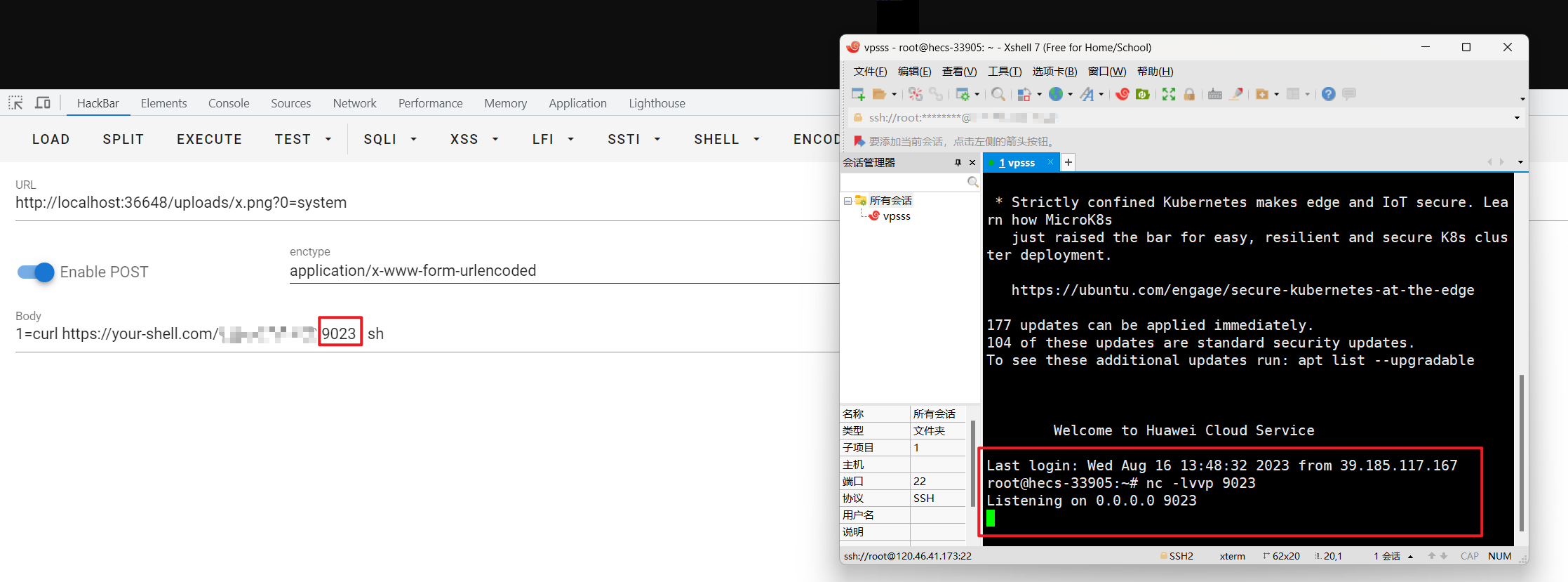
Task: Close the Session Manager panel
Action: [x=972, y=162]
